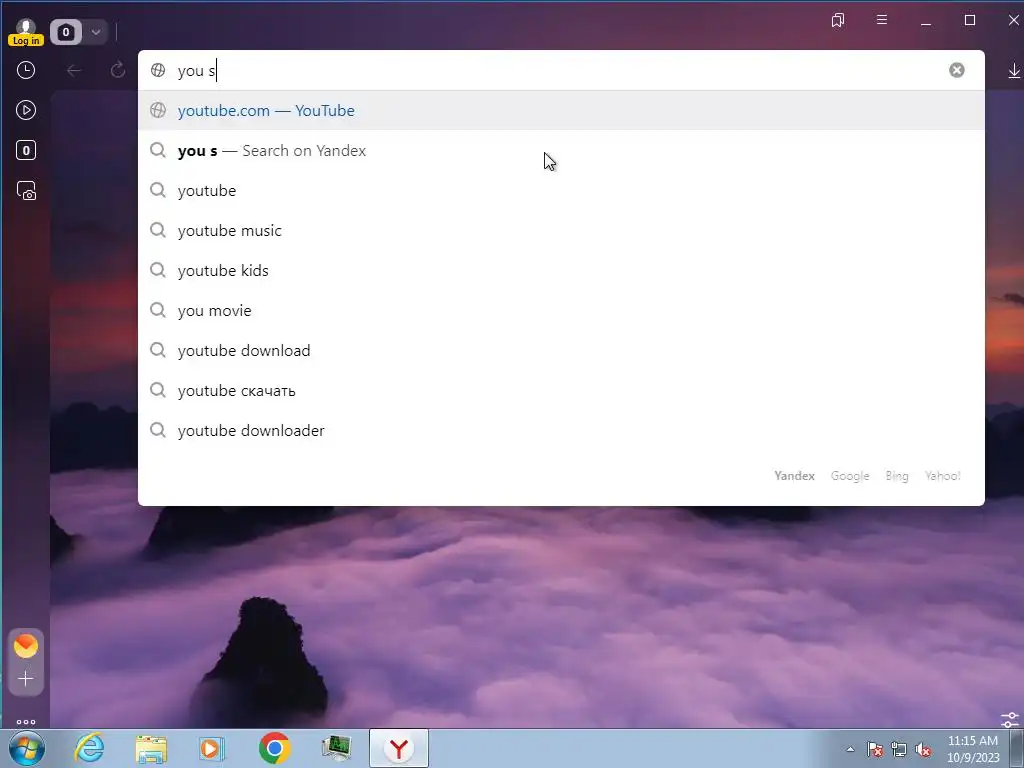Open the video player icon in sidebar
Image resolution: width=1024 pixels, height=768 pixels.
click(x=26, y=110)
